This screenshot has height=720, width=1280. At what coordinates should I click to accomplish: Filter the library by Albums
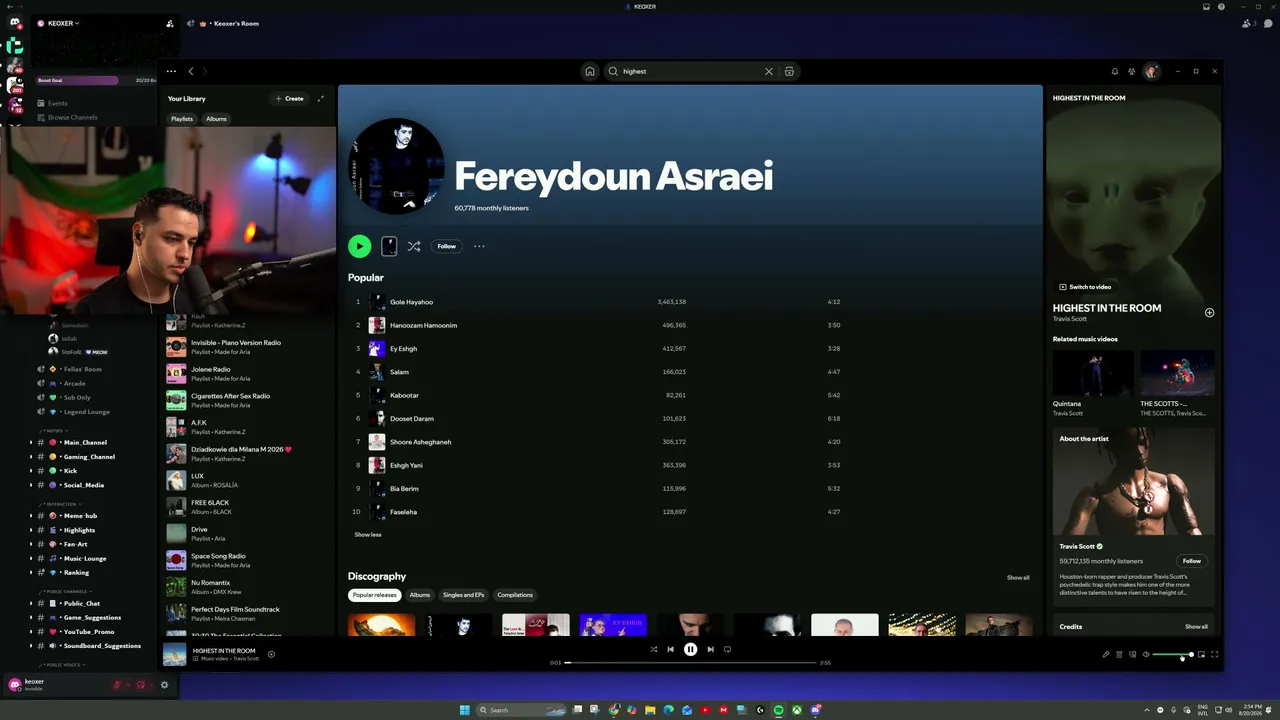coord(216,119)
